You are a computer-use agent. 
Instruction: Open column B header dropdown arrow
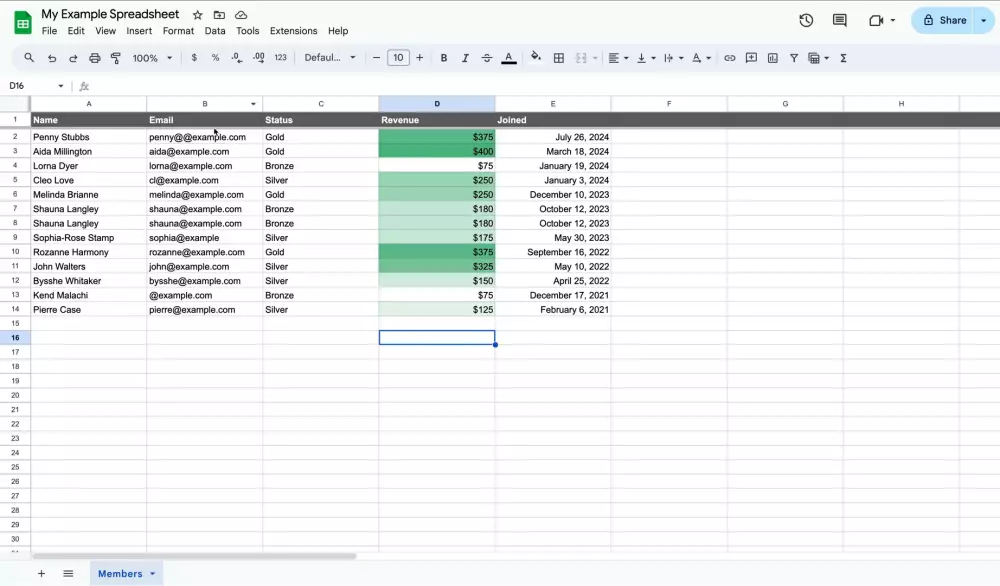253,104
